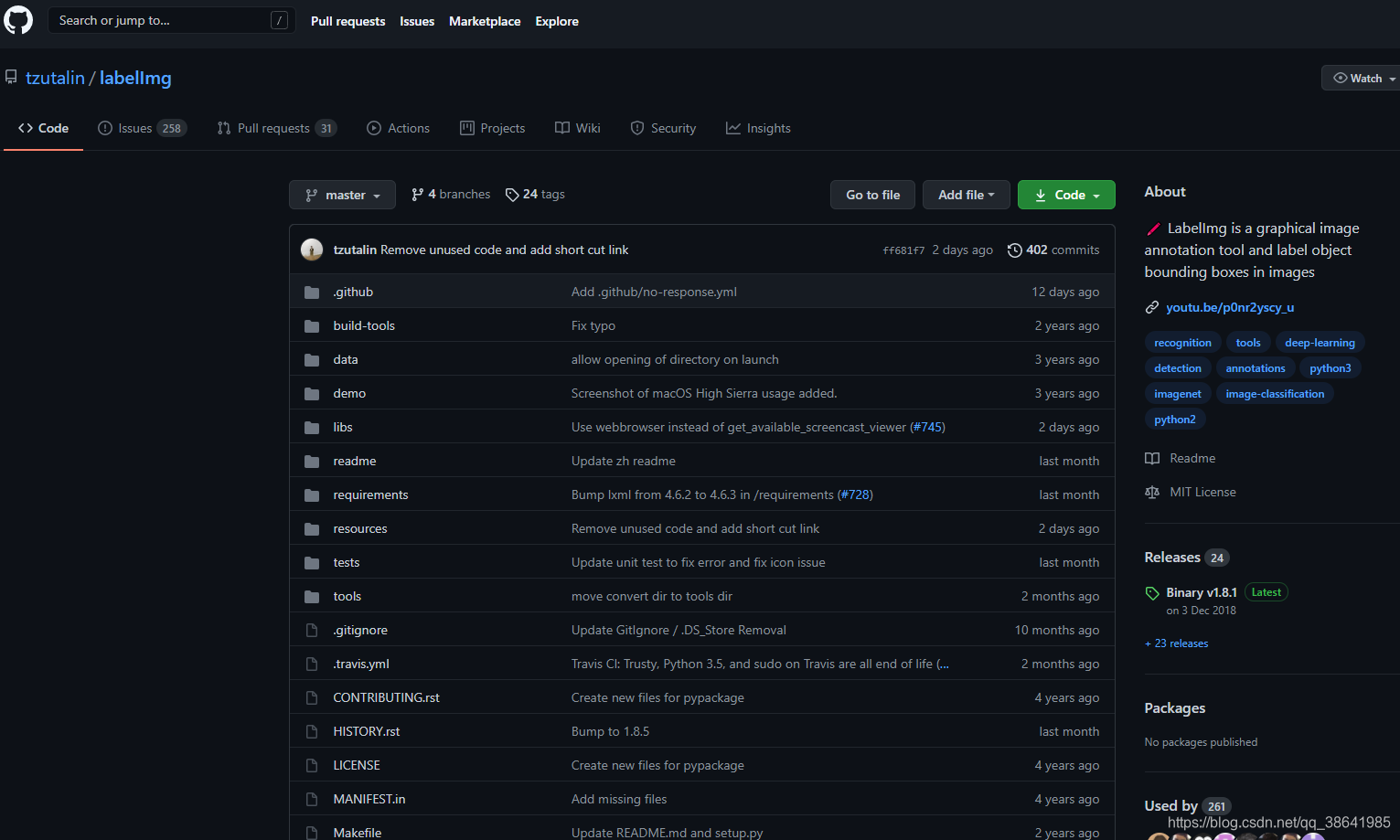
Task: Open the Used by 261 link
Action: (x=1187, y=806)
